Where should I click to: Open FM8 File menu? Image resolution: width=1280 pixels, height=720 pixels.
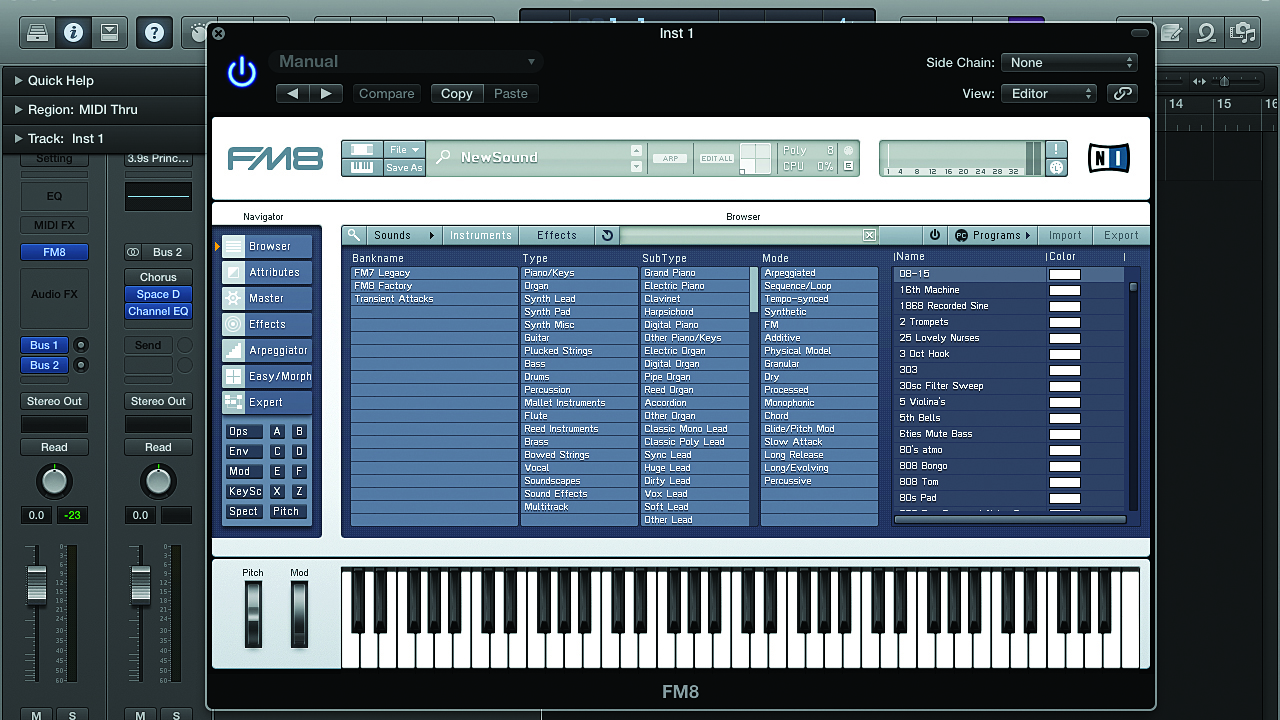[x=405, y=149]
